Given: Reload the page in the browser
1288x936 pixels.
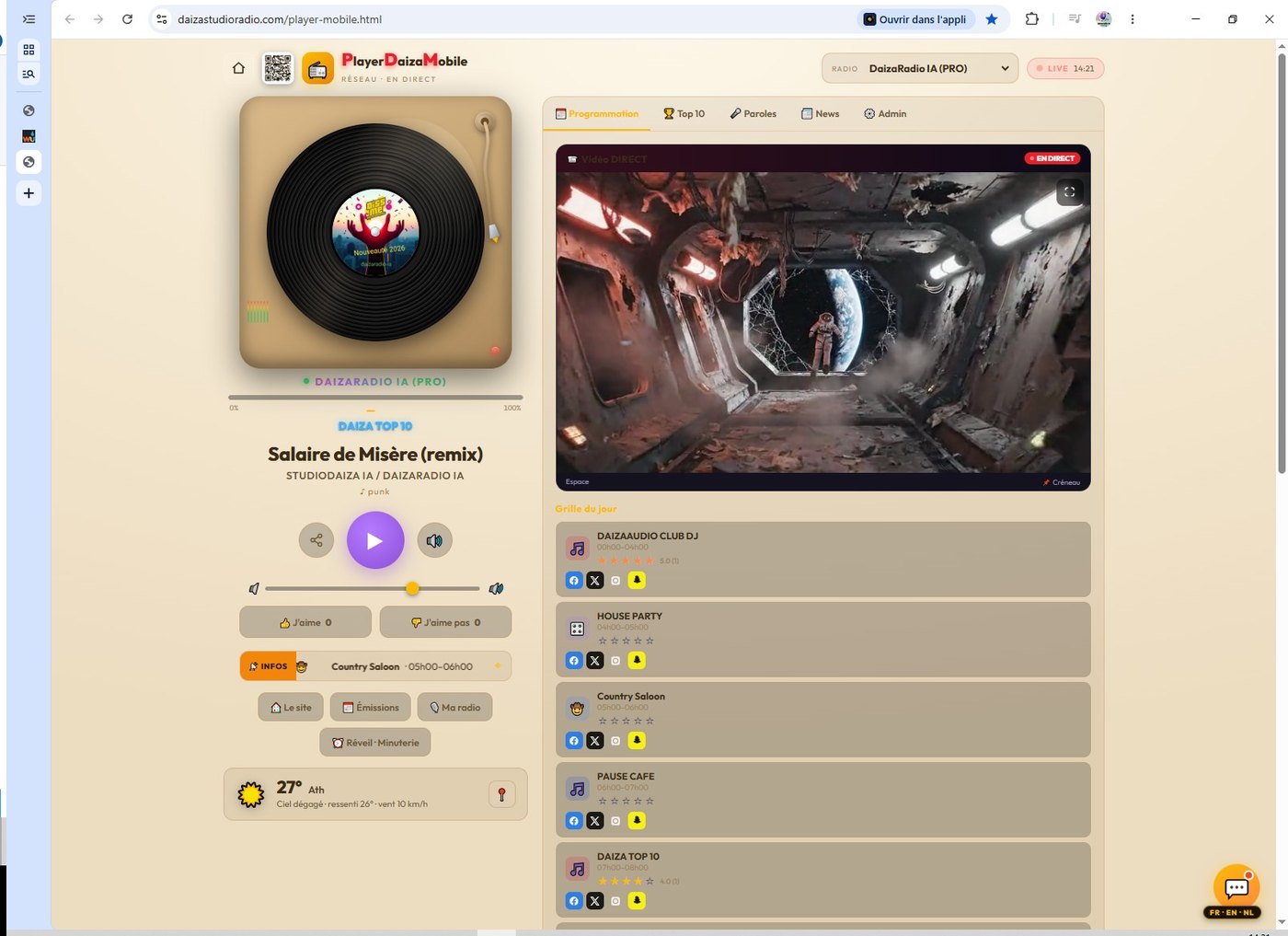Looking at the screenshot, I should click(128, 18).
